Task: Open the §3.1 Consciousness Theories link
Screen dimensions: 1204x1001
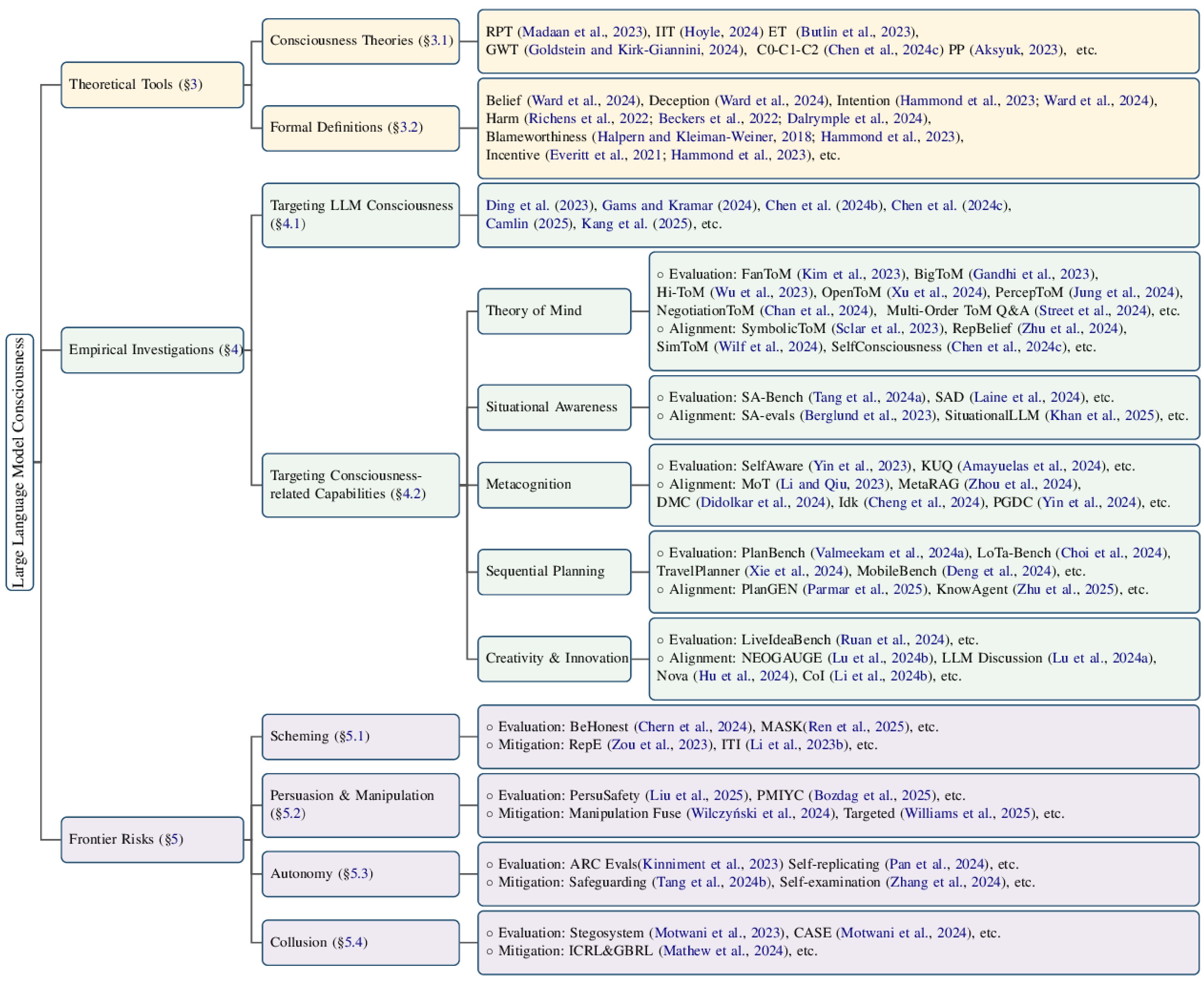Action: click(439, 41)
